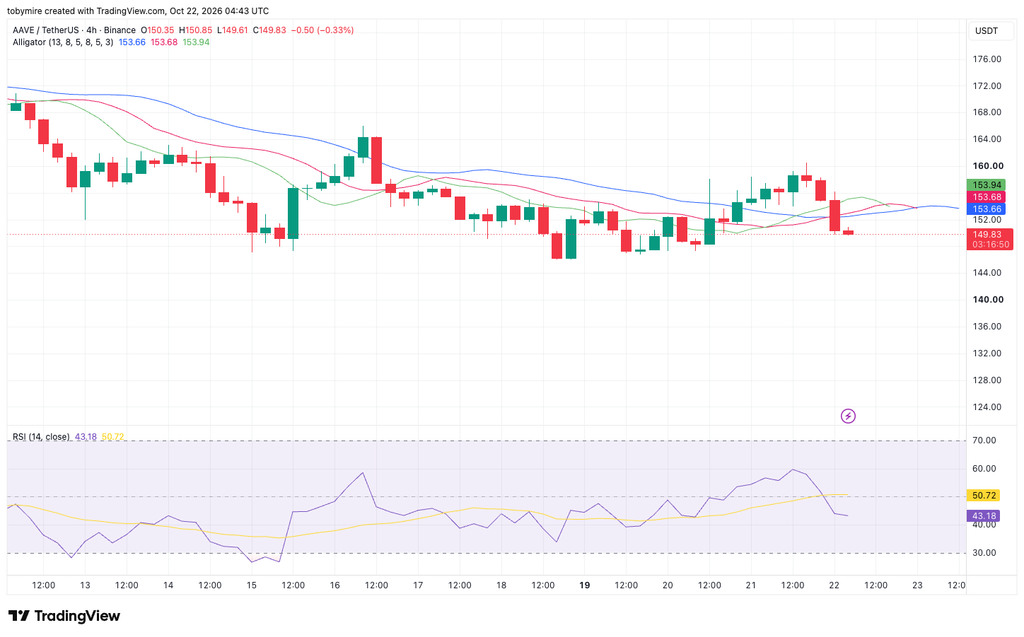Click the 16 date label on time axis
Screen dimensions: 1024x637
334,585
